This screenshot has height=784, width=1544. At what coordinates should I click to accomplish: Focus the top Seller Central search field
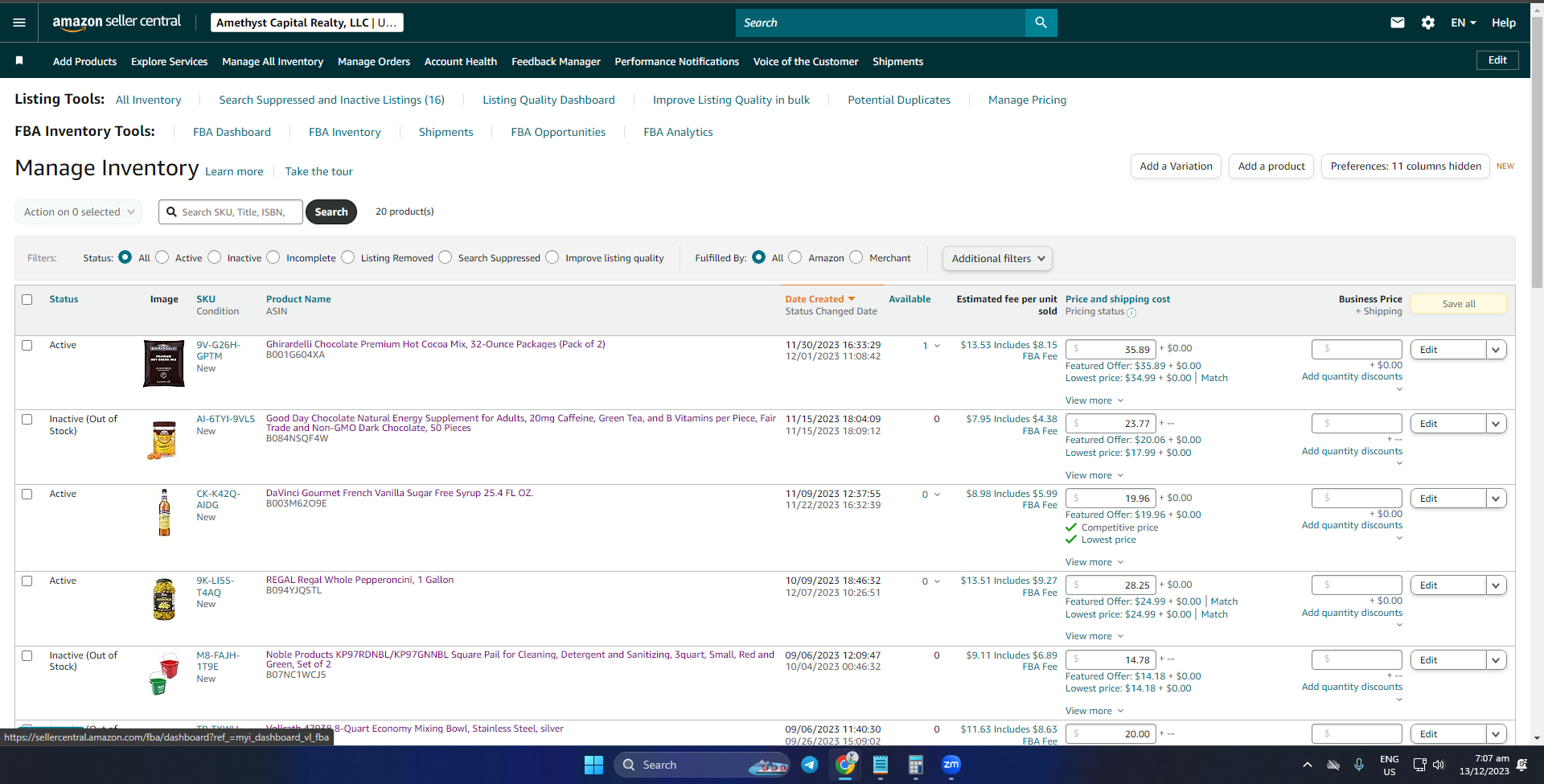pos(881,23)
